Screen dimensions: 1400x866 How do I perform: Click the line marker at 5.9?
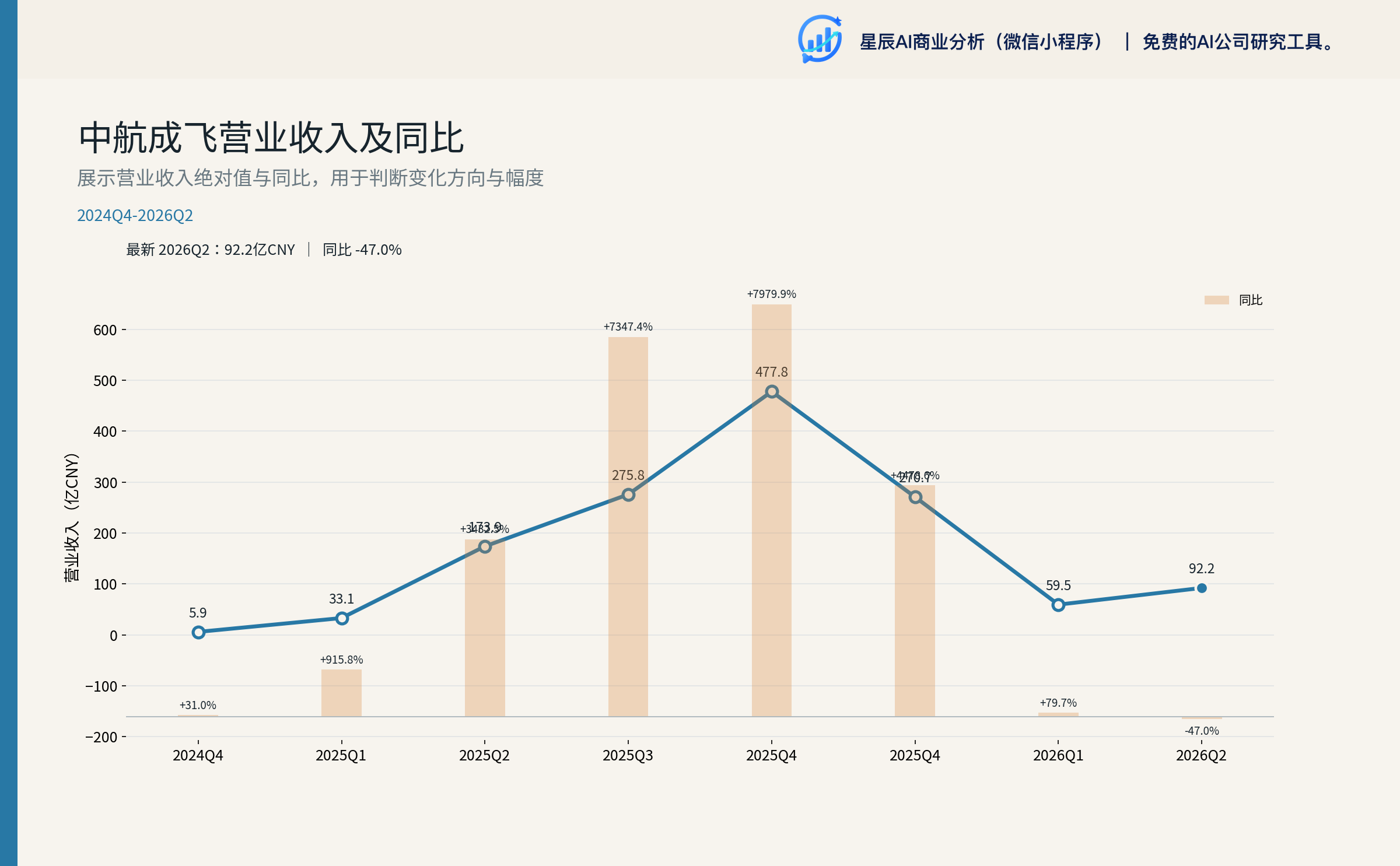pos(198,632)
